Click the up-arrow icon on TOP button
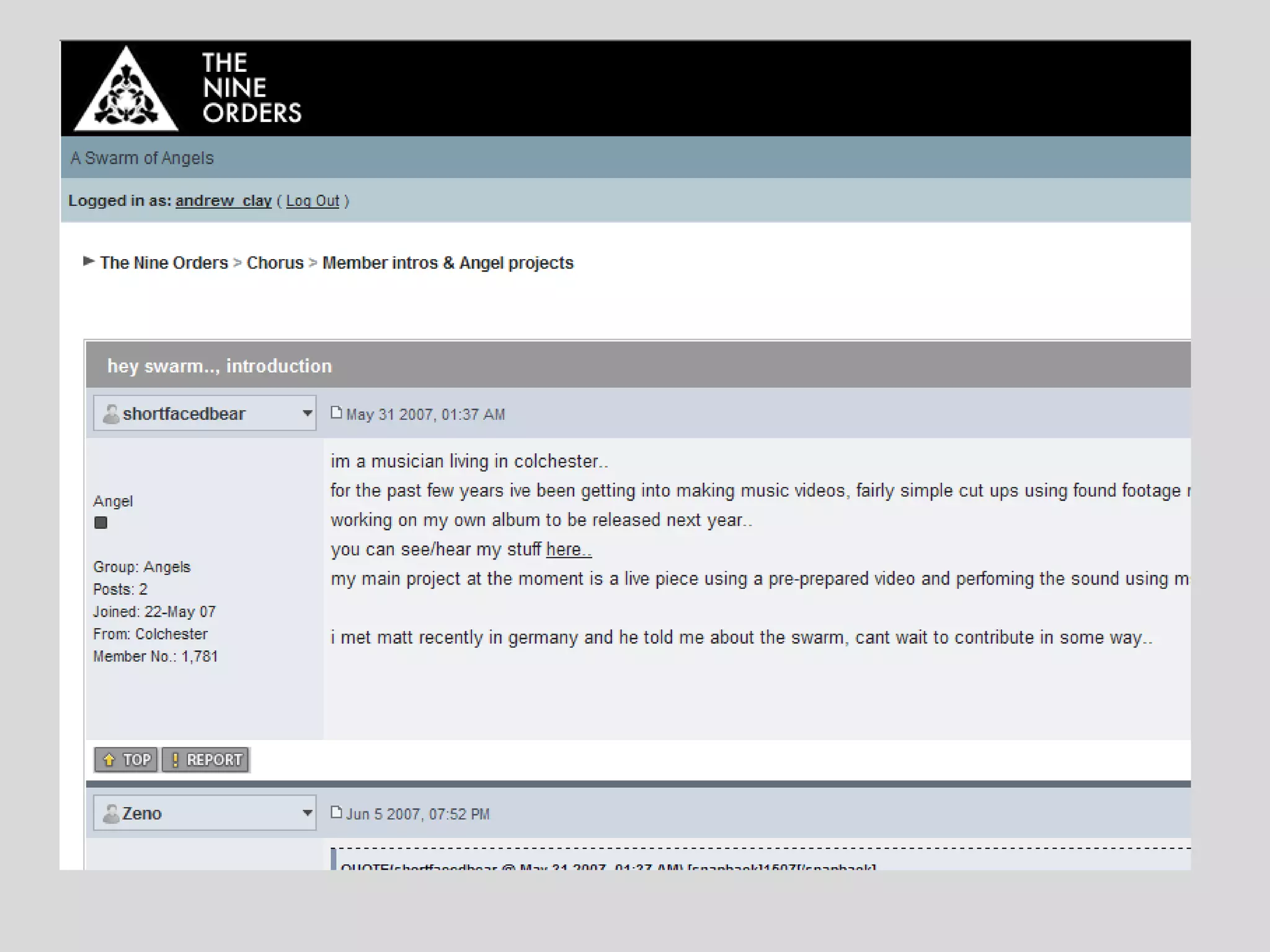The image size is (1270, 952). 109,760
